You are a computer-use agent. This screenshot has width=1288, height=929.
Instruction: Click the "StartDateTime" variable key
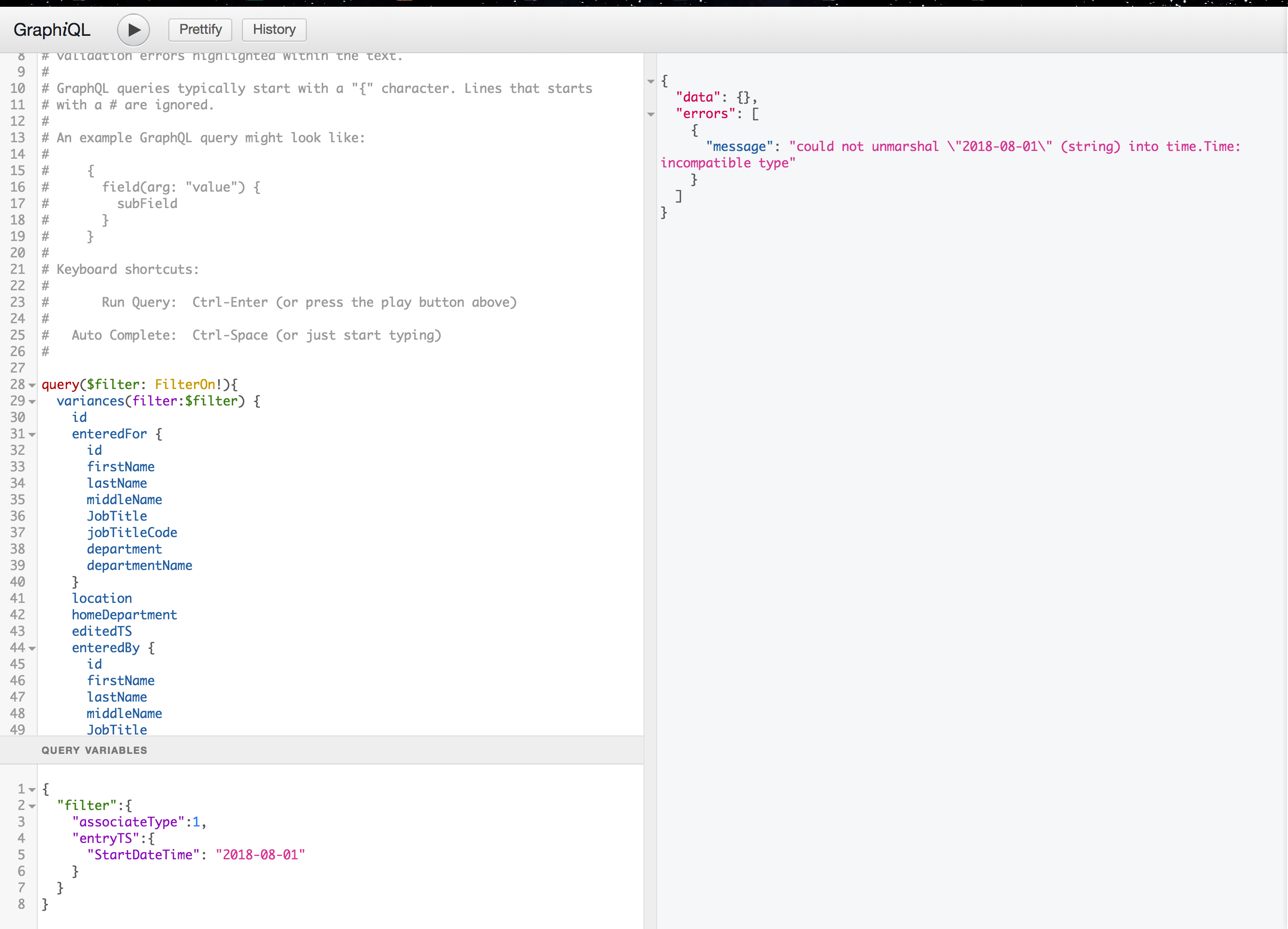[143, 855]
